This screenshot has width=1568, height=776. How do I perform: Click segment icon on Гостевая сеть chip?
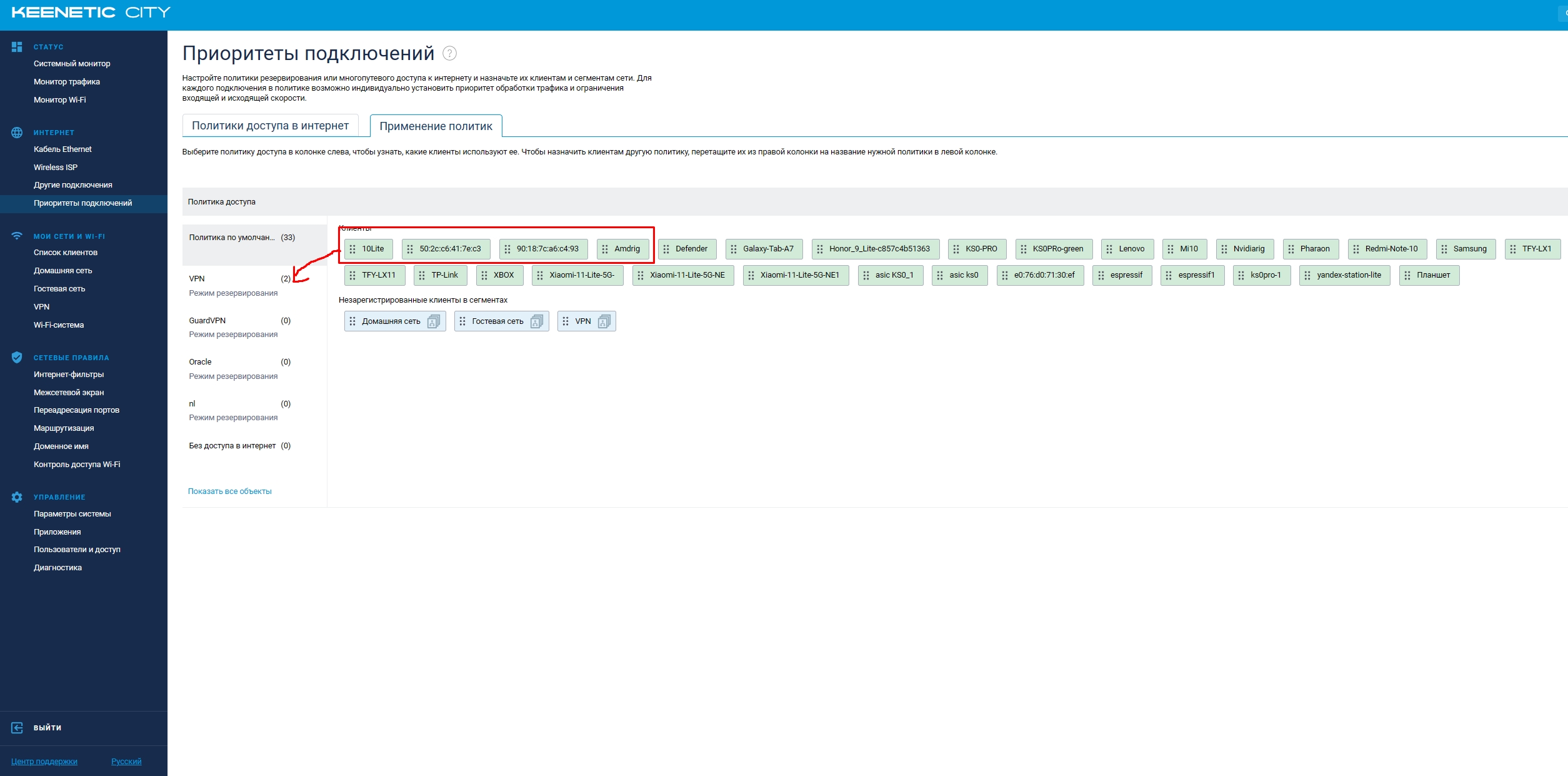coord(536,321)
